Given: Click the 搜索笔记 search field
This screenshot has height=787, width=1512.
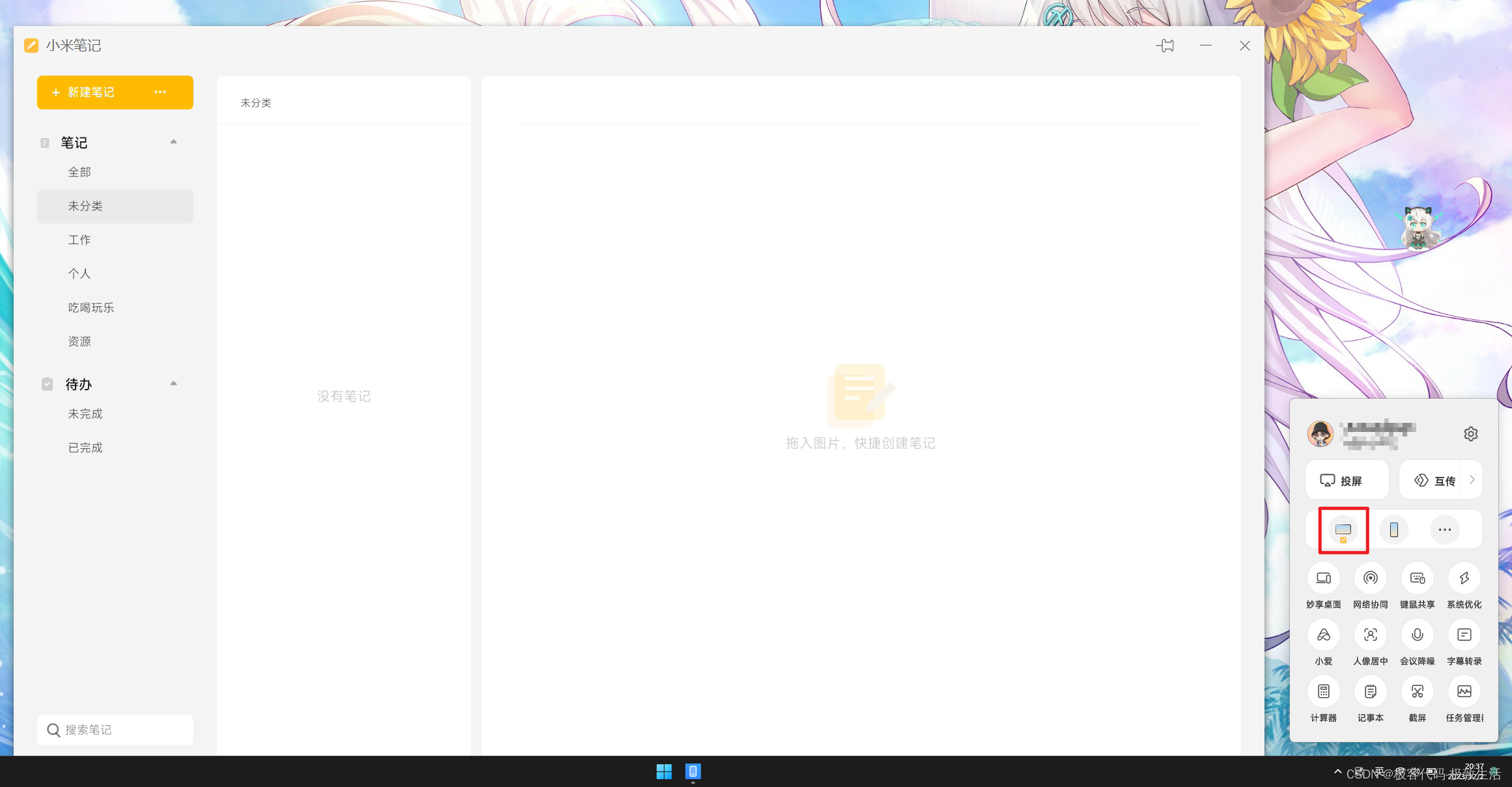Looking at the screenshot, I should [115, 730].
